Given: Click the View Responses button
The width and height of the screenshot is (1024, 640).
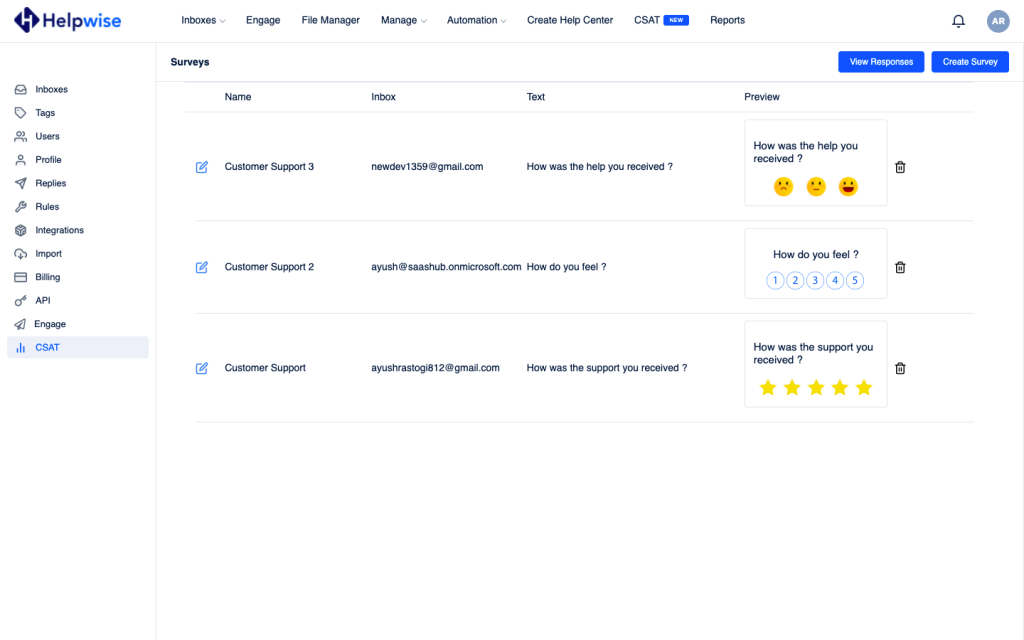Looking at the screenshot, I should coord(880,61).
